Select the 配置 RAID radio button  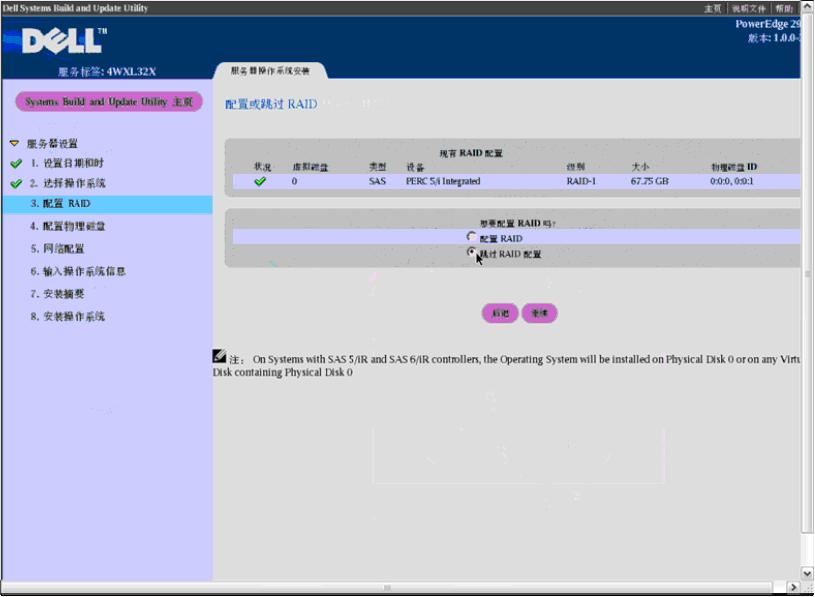pos(471,237)
